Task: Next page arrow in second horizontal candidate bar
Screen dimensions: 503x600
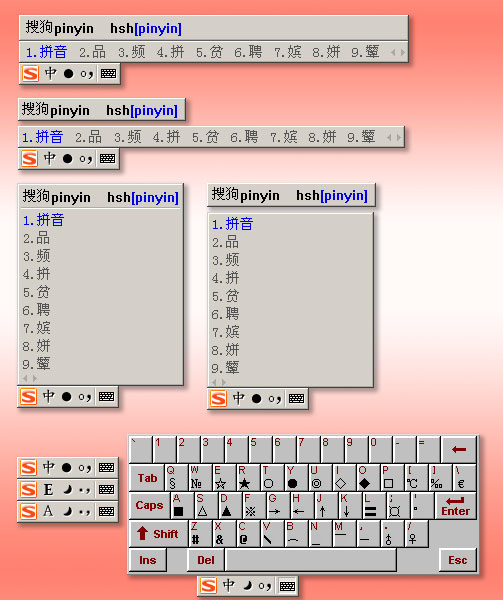Action: click(399, 137)
